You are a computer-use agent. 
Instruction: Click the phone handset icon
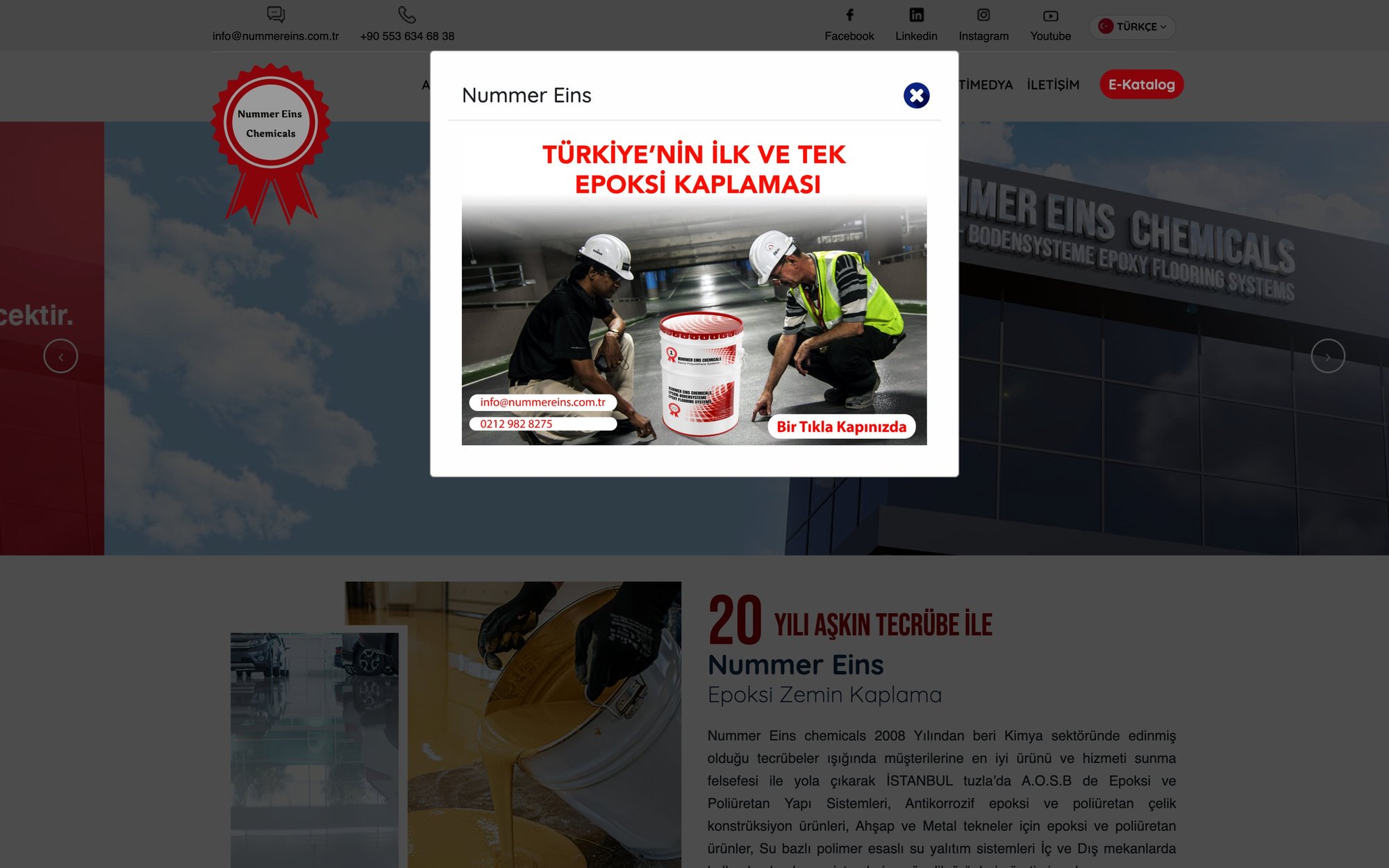pyautogui.click(x=407, y=15)
